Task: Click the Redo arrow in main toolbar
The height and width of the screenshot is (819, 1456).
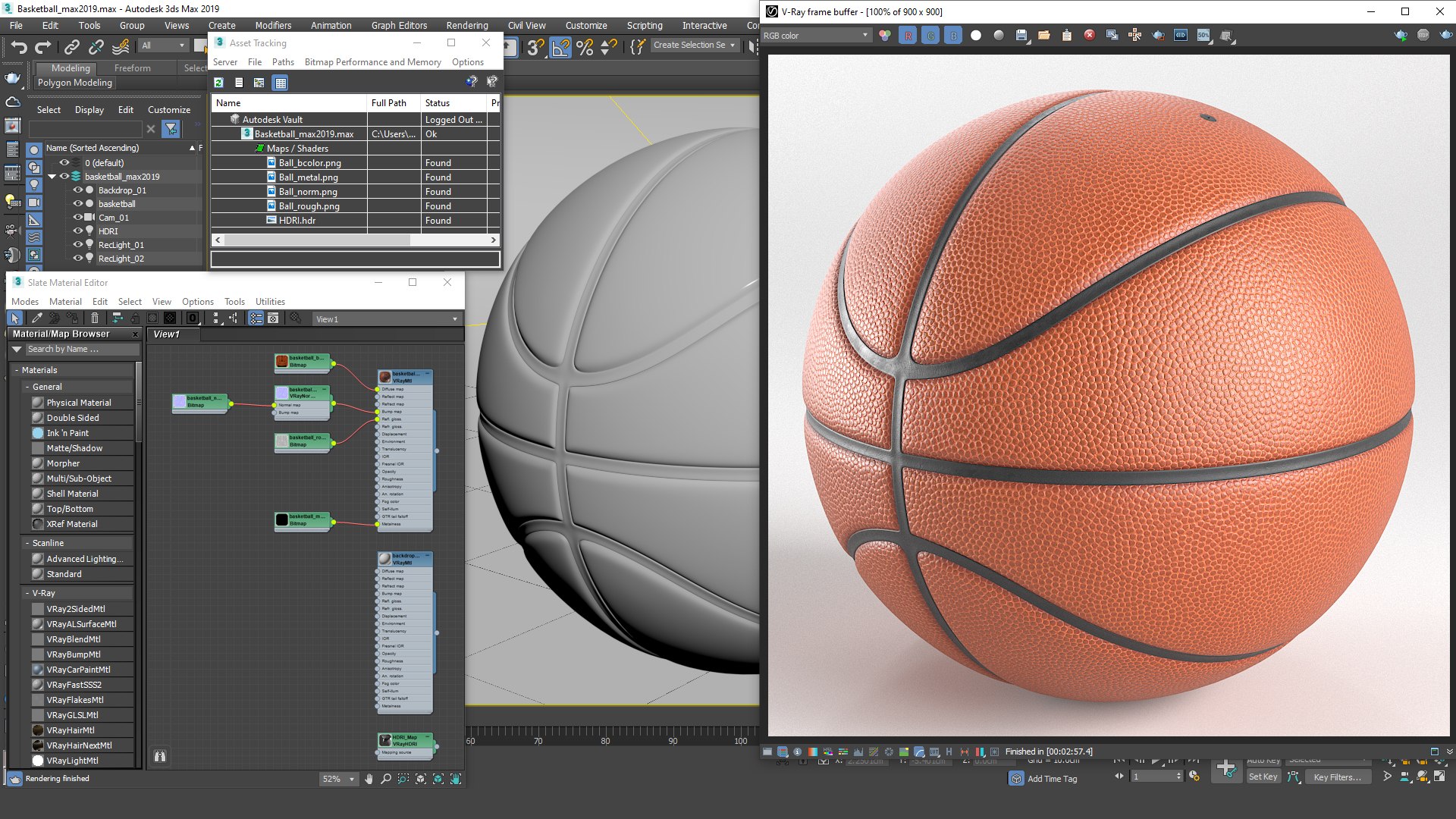Action: (x=43, y=47)
